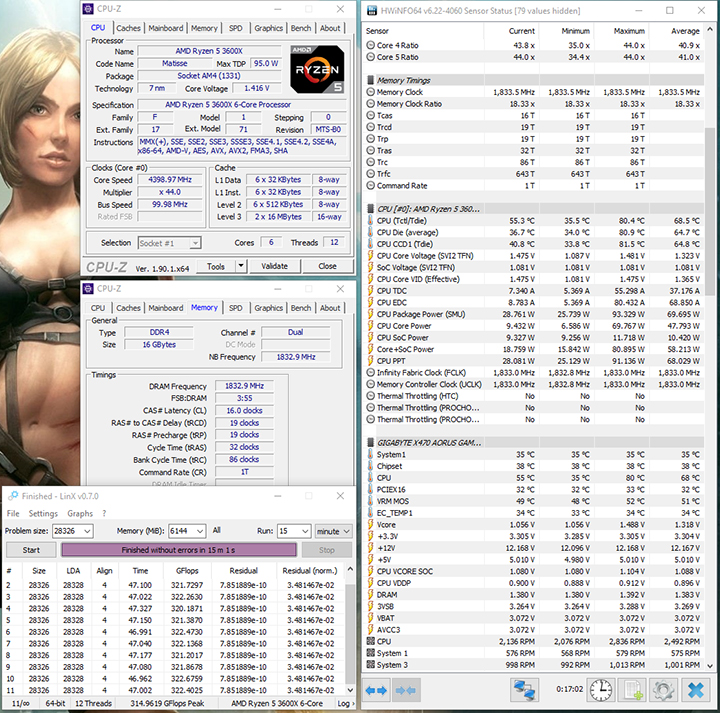
Task: Click HWiNFO shrink layout arrows icon
Action: click(x=405, y=690)
